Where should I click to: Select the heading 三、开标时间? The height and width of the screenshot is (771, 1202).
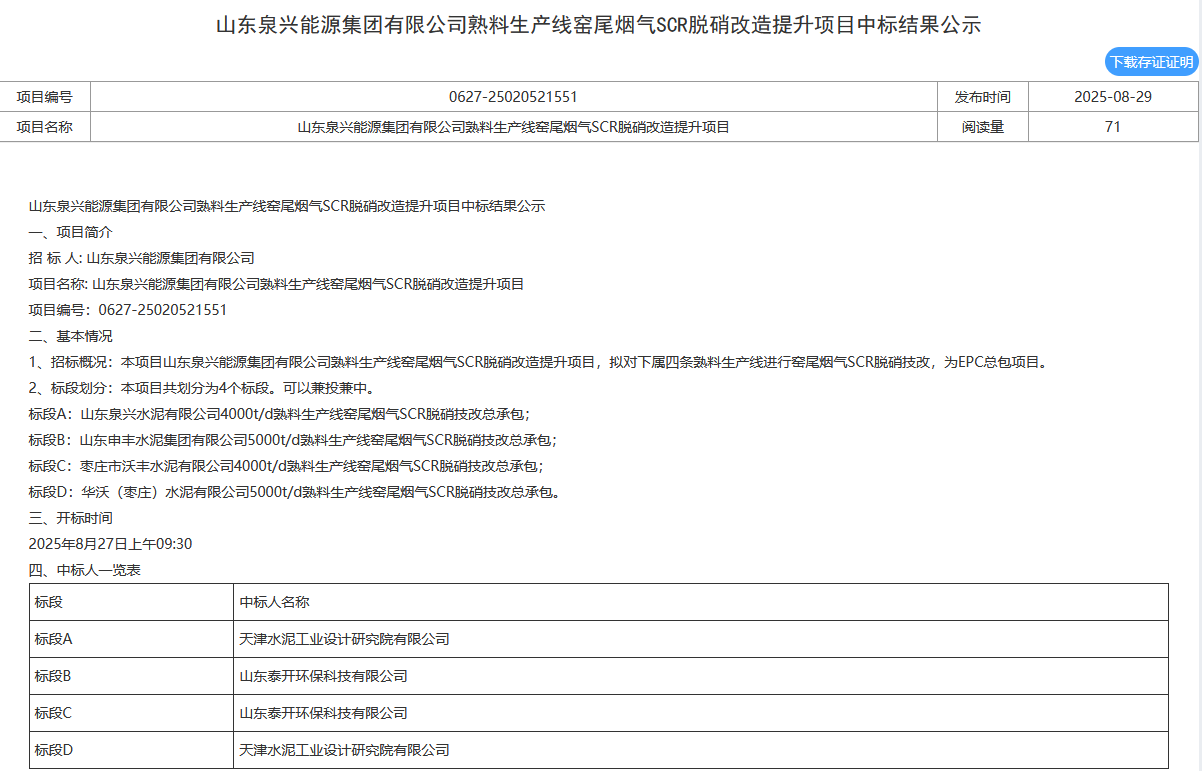point(71,518)
